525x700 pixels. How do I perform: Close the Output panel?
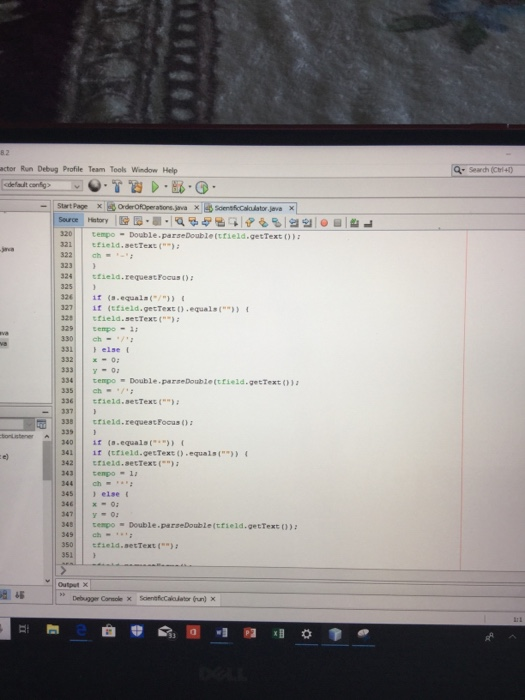pyautogui.click(x=85, y=584)
